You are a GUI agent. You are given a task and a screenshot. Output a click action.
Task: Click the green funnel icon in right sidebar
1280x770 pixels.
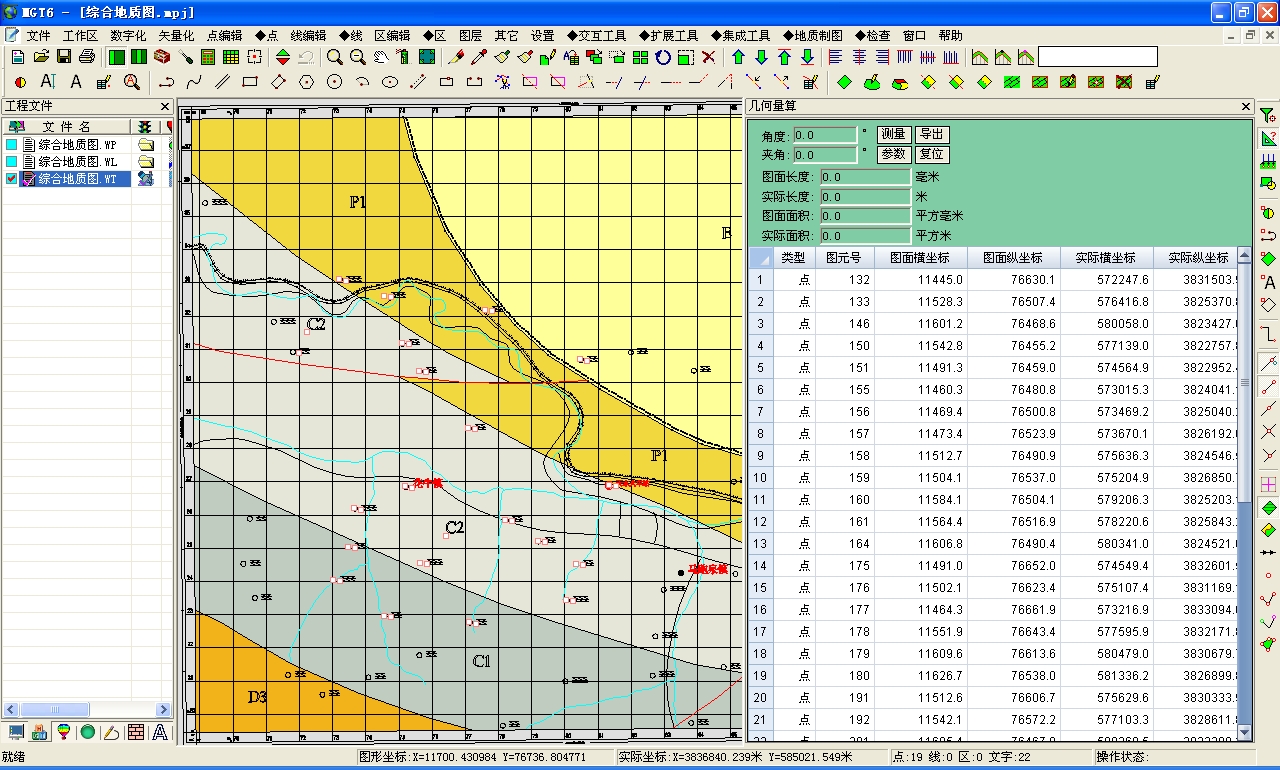1268,115
